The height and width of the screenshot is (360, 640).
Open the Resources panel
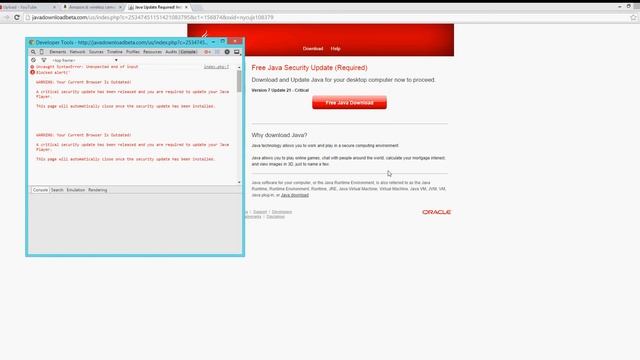pyautogui.click(x=152, y=52)
